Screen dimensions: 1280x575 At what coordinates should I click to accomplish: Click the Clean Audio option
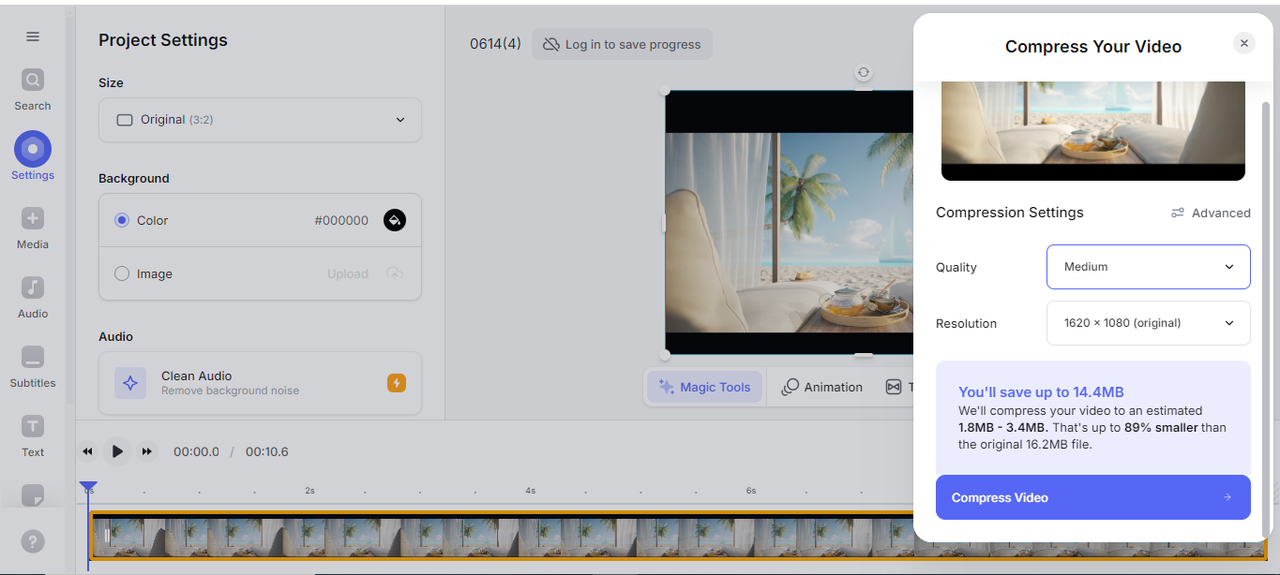click(260, 383)
